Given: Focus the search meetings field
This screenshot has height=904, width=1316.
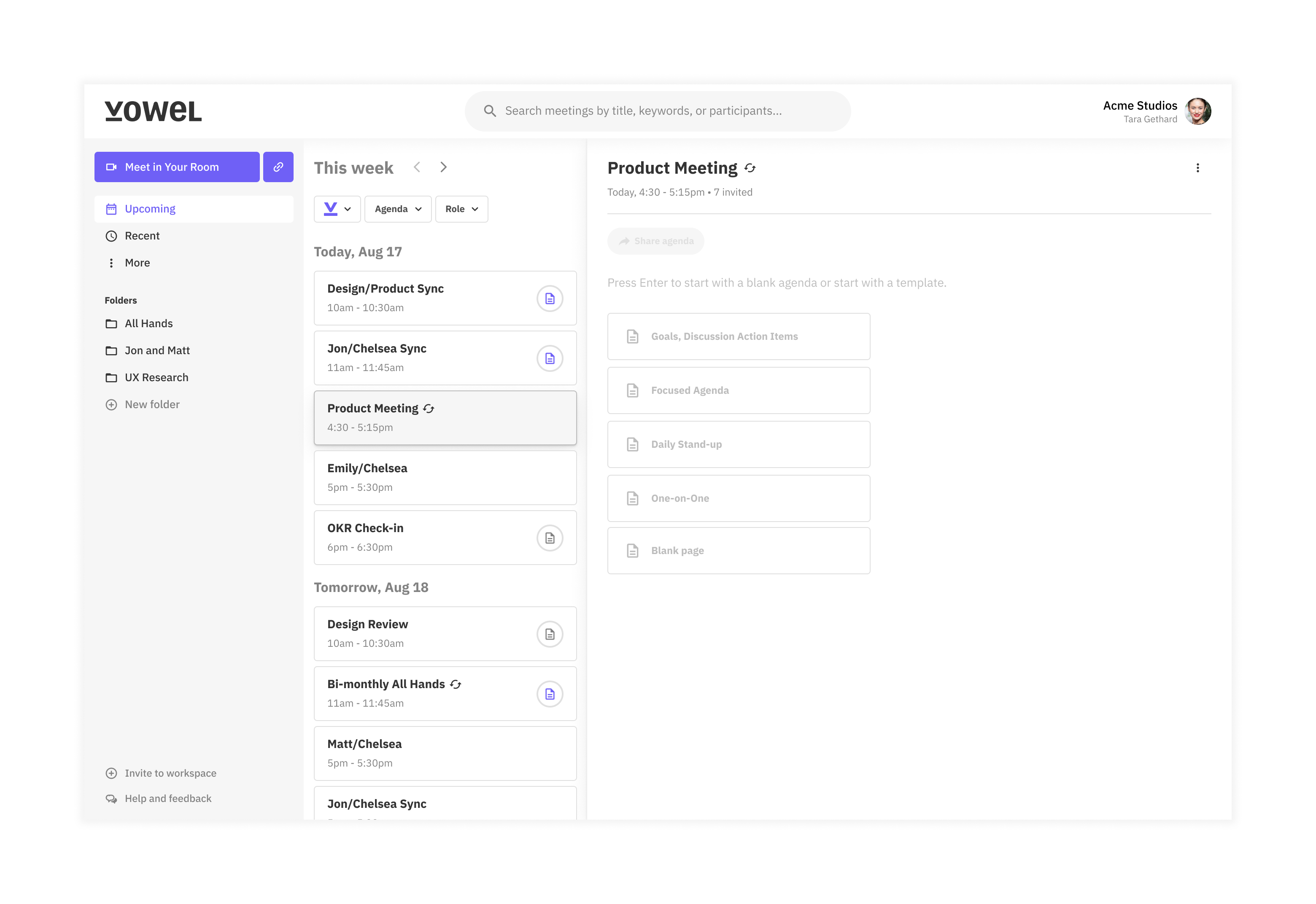Looking at the screenshot, I should (x=658, y=111).
